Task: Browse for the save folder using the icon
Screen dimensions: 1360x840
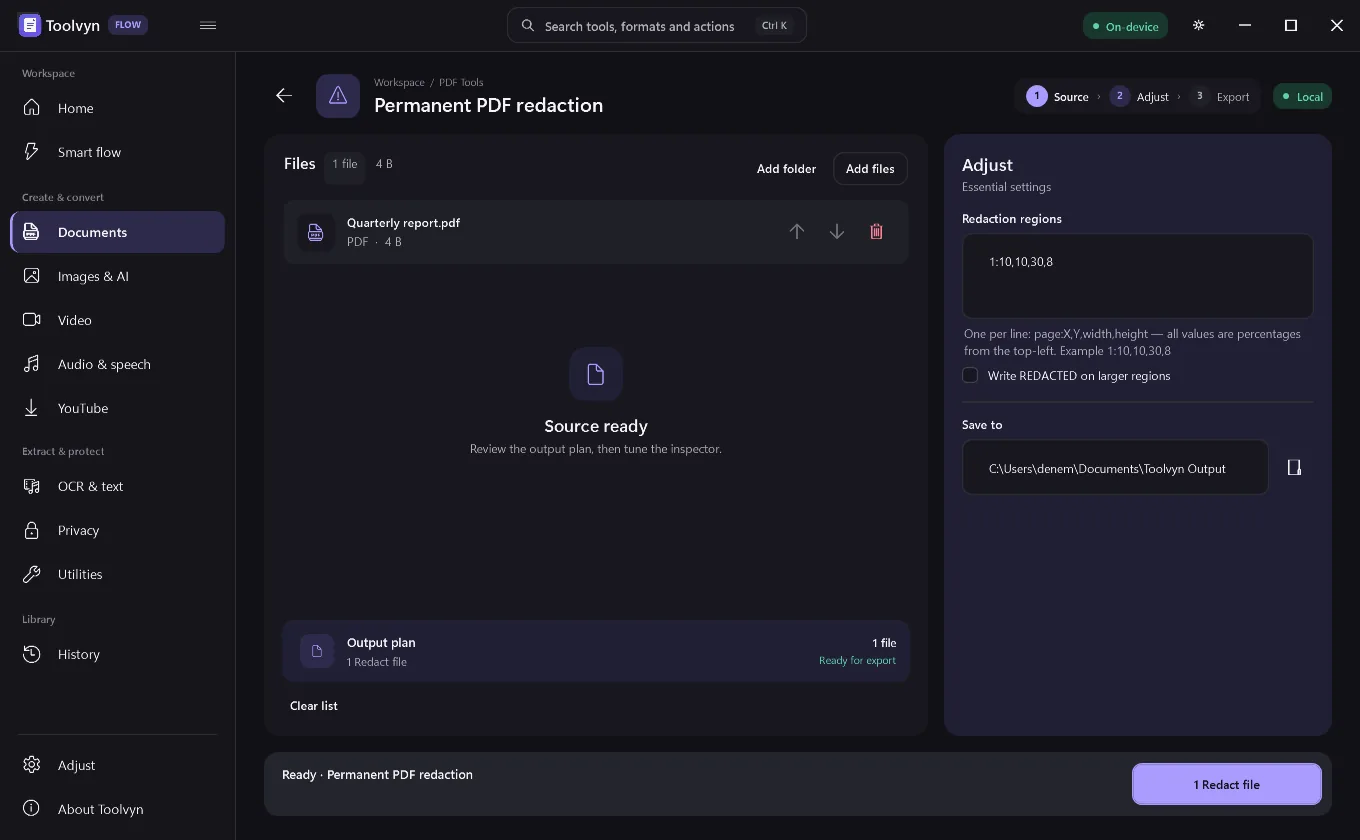Action: tap(1294, 467)
